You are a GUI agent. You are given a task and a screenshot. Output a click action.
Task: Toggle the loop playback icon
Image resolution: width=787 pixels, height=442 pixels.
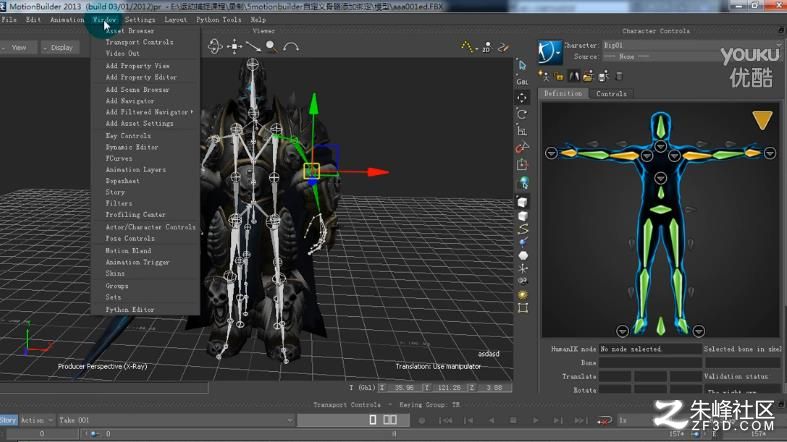coord(605,420)
